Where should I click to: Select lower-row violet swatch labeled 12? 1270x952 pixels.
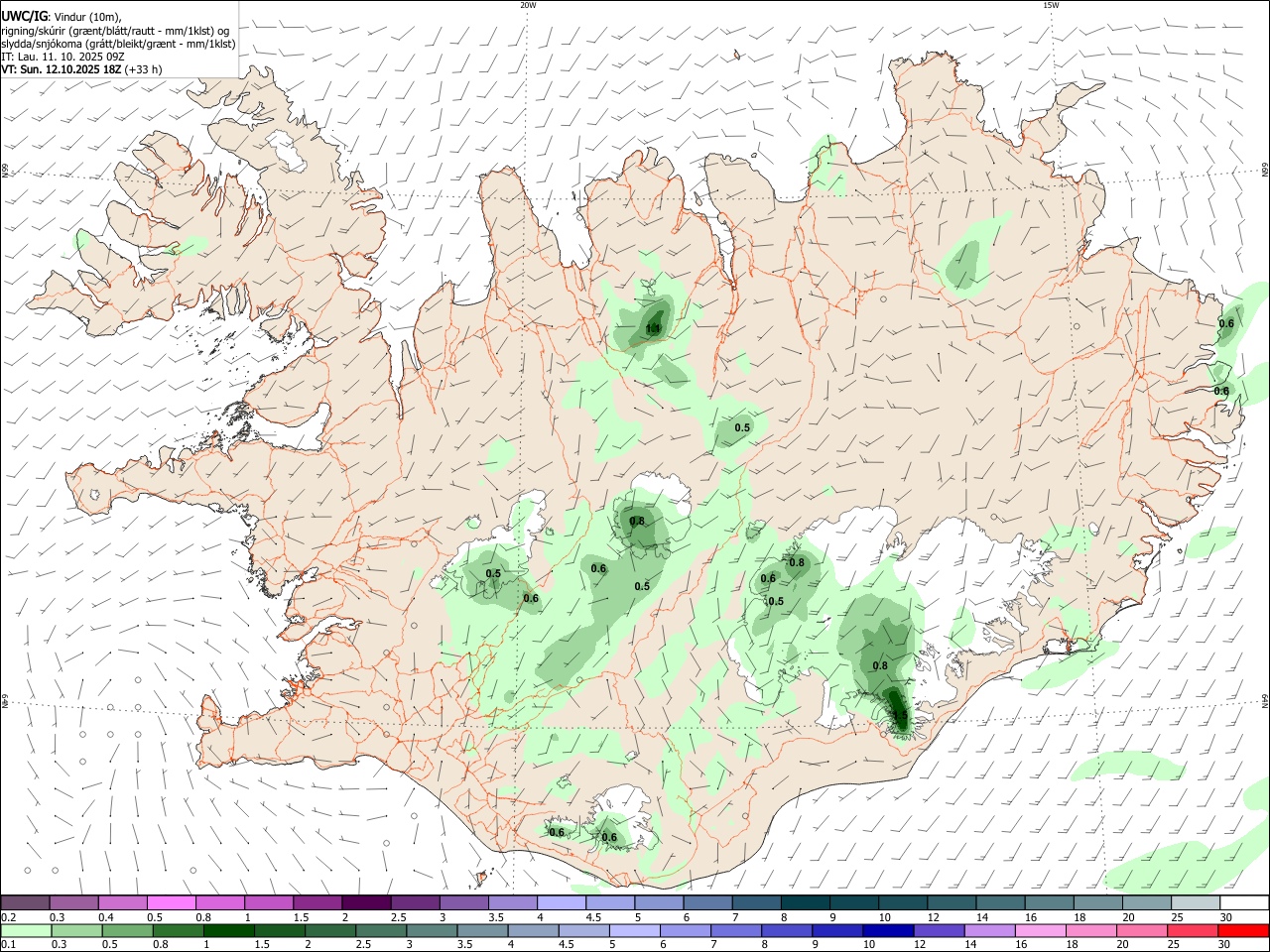pos(938,930)
